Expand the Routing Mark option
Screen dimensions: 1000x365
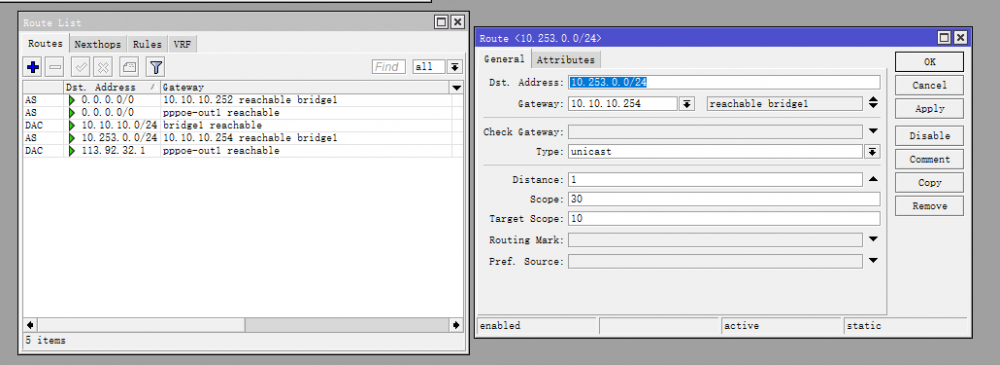pos(873,240)
